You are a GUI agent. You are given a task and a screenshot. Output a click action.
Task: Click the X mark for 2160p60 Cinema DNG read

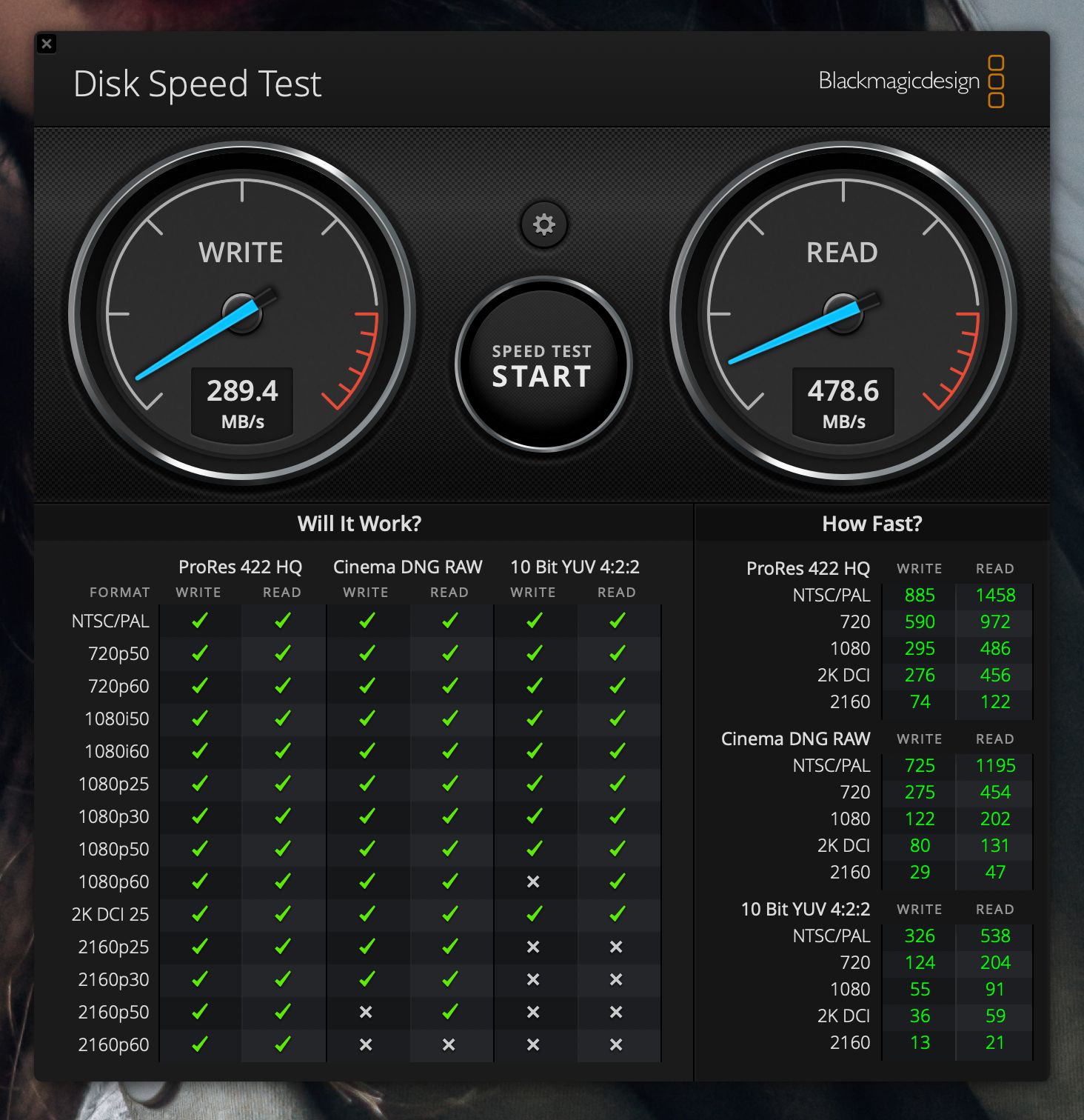(x=449, y=1044)
